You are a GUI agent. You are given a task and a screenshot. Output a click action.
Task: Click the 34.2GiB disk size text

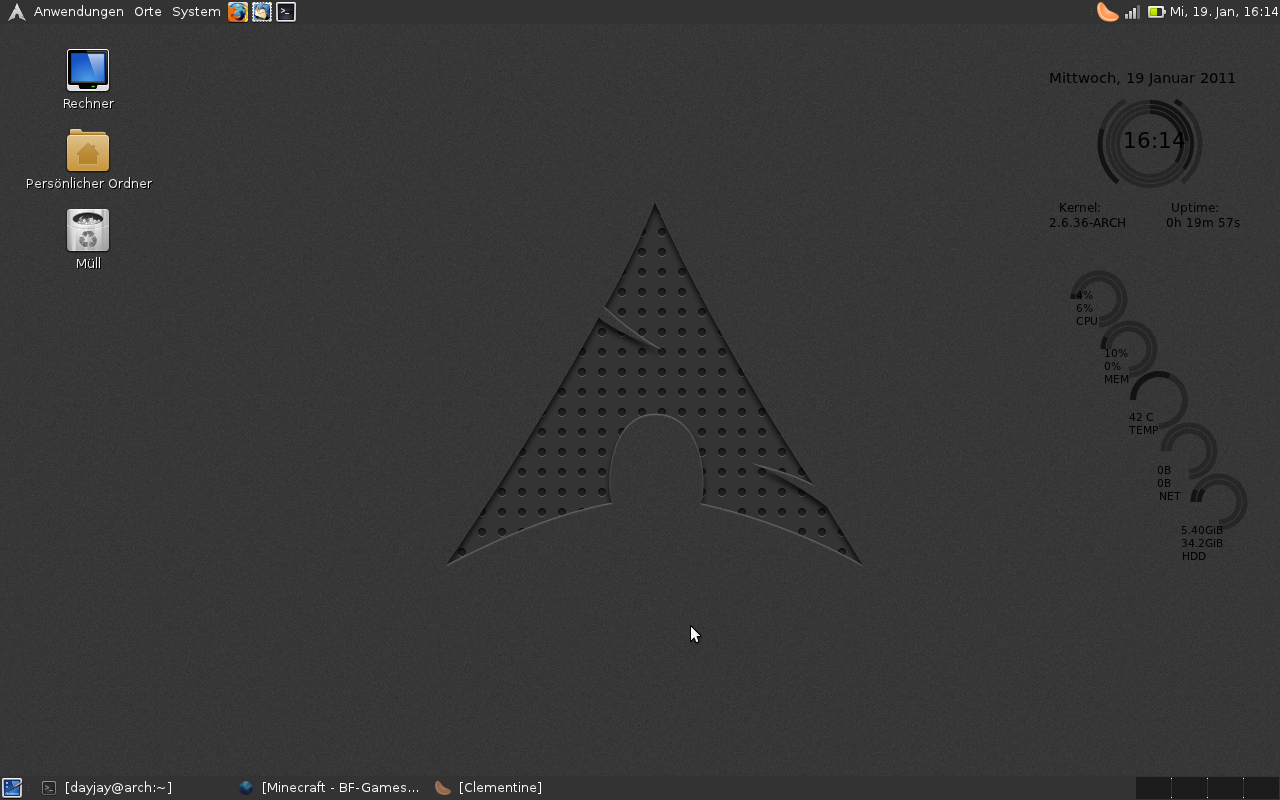pyautogui.click(x=1202, y=543)
